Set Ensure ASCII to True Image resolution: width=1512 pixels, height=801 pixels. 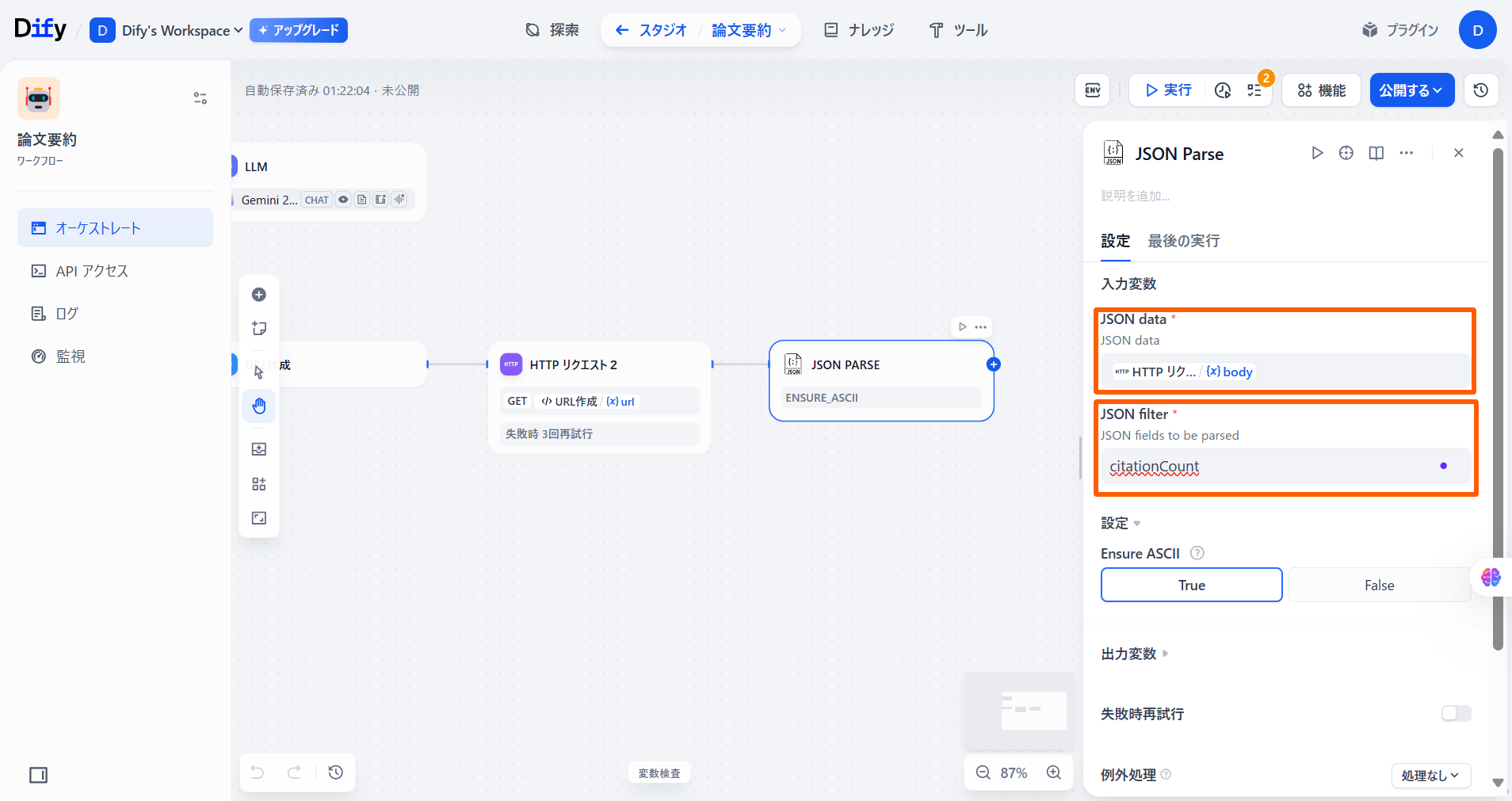(1191, 585)
